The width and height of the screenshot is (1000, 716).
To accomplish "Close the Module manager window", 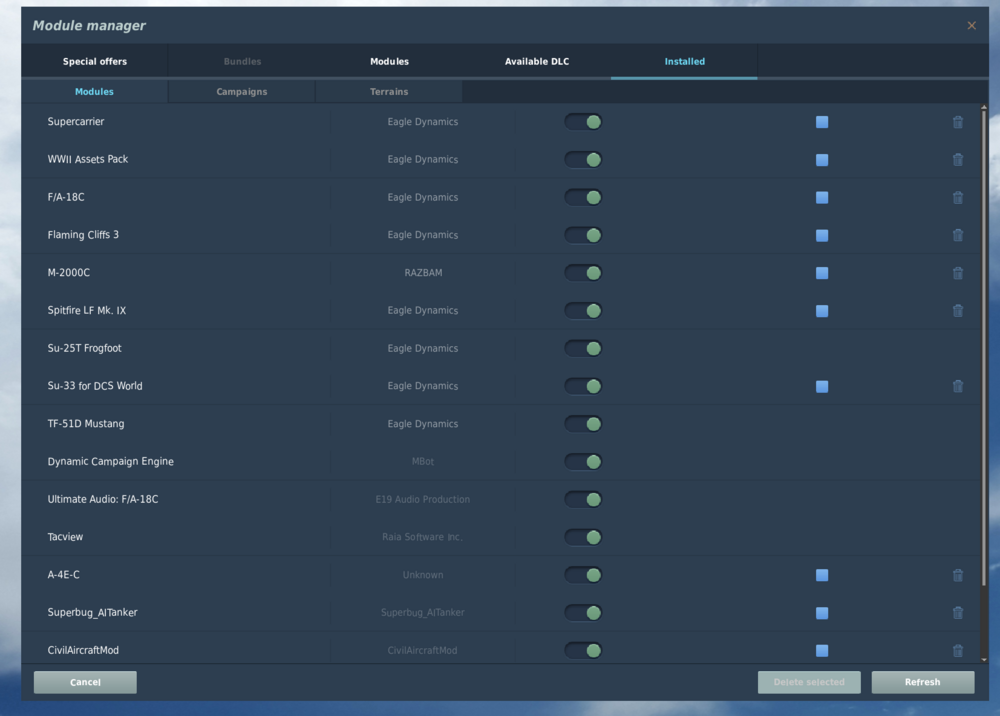I will point(971,26).
